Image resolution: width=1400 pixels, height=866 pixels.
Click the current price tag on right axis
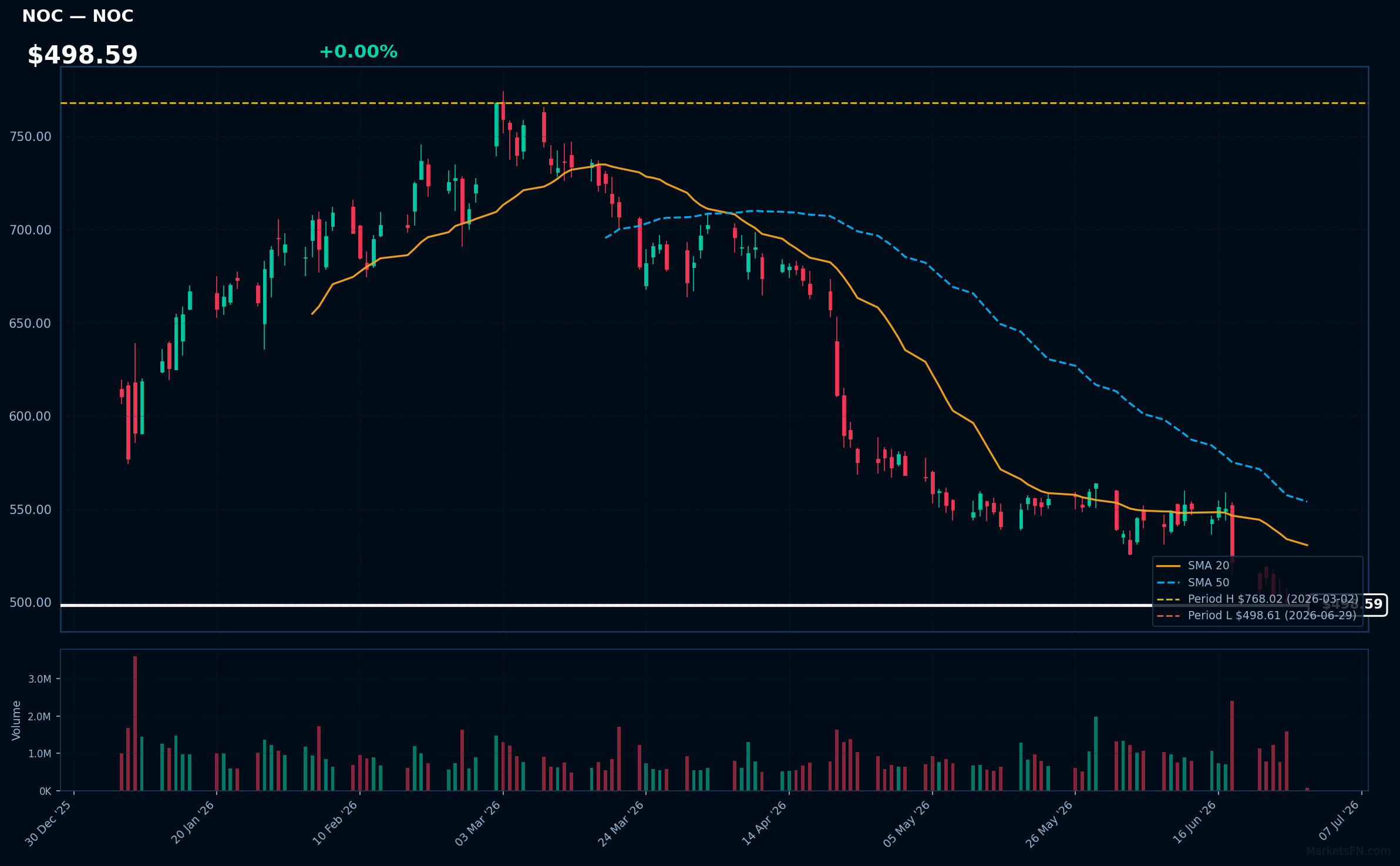(x=1348, y=605)
